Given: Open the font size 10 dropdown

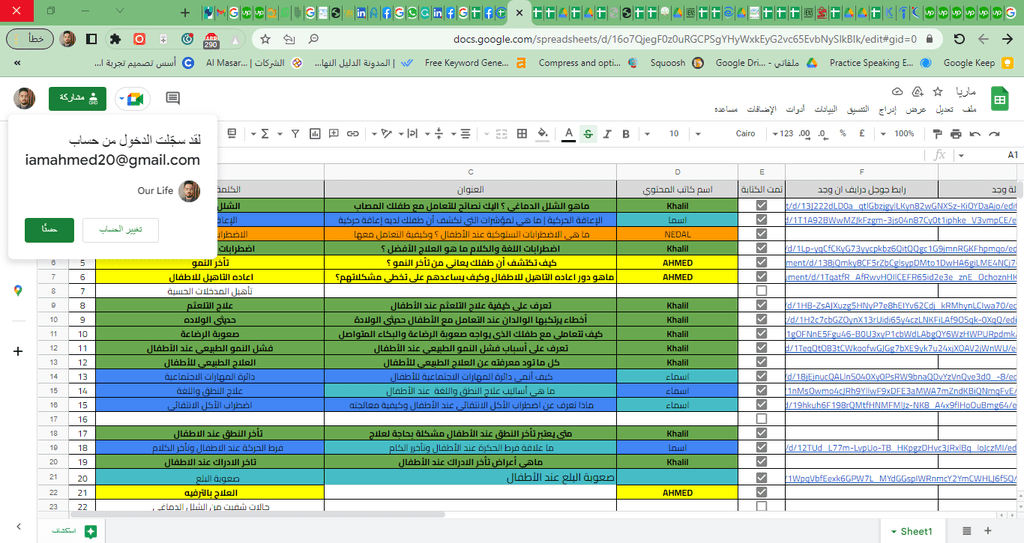Looking at the screenshot, I should [x=665, y=134].
